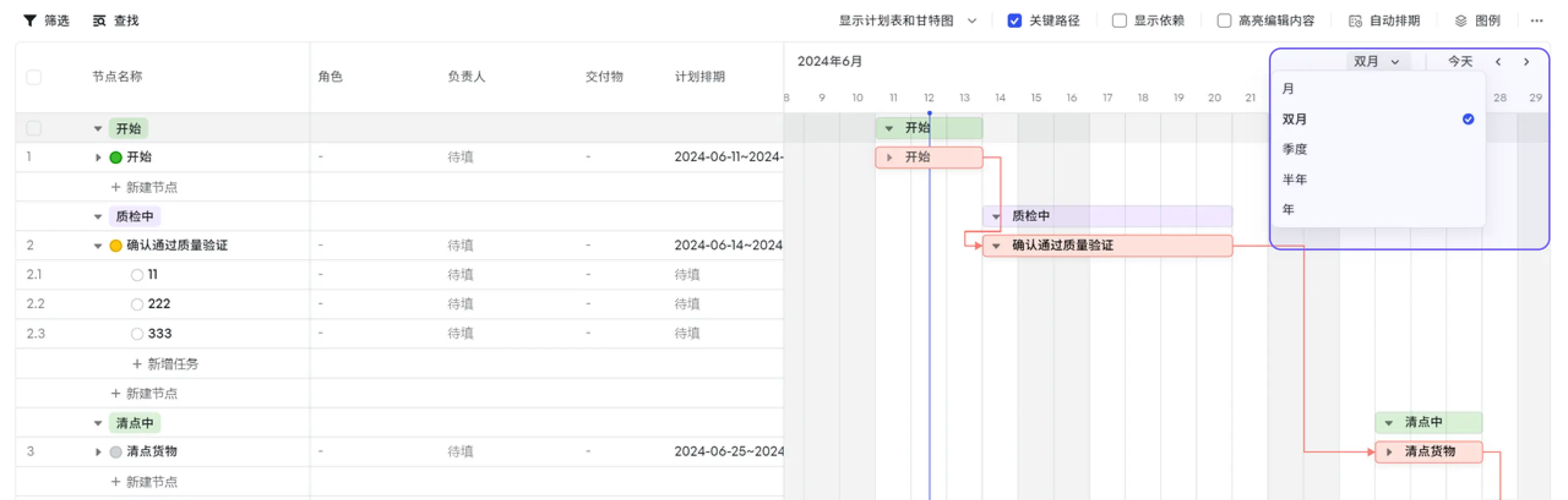The width and height of the screenshot is (1568, 500).
Task: Open the 图例 legend icon
Action: [x=1460, y=20]
